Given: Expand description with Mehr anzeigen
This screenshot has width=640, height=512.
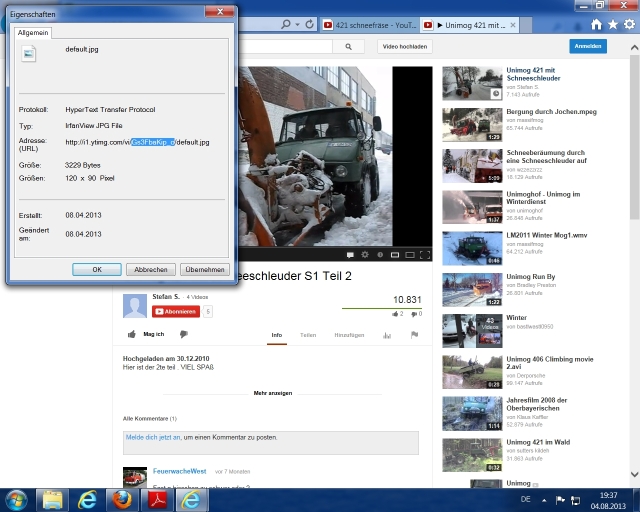Looking at the screenshot, I should pyautogui.click(x=273, y=393).
